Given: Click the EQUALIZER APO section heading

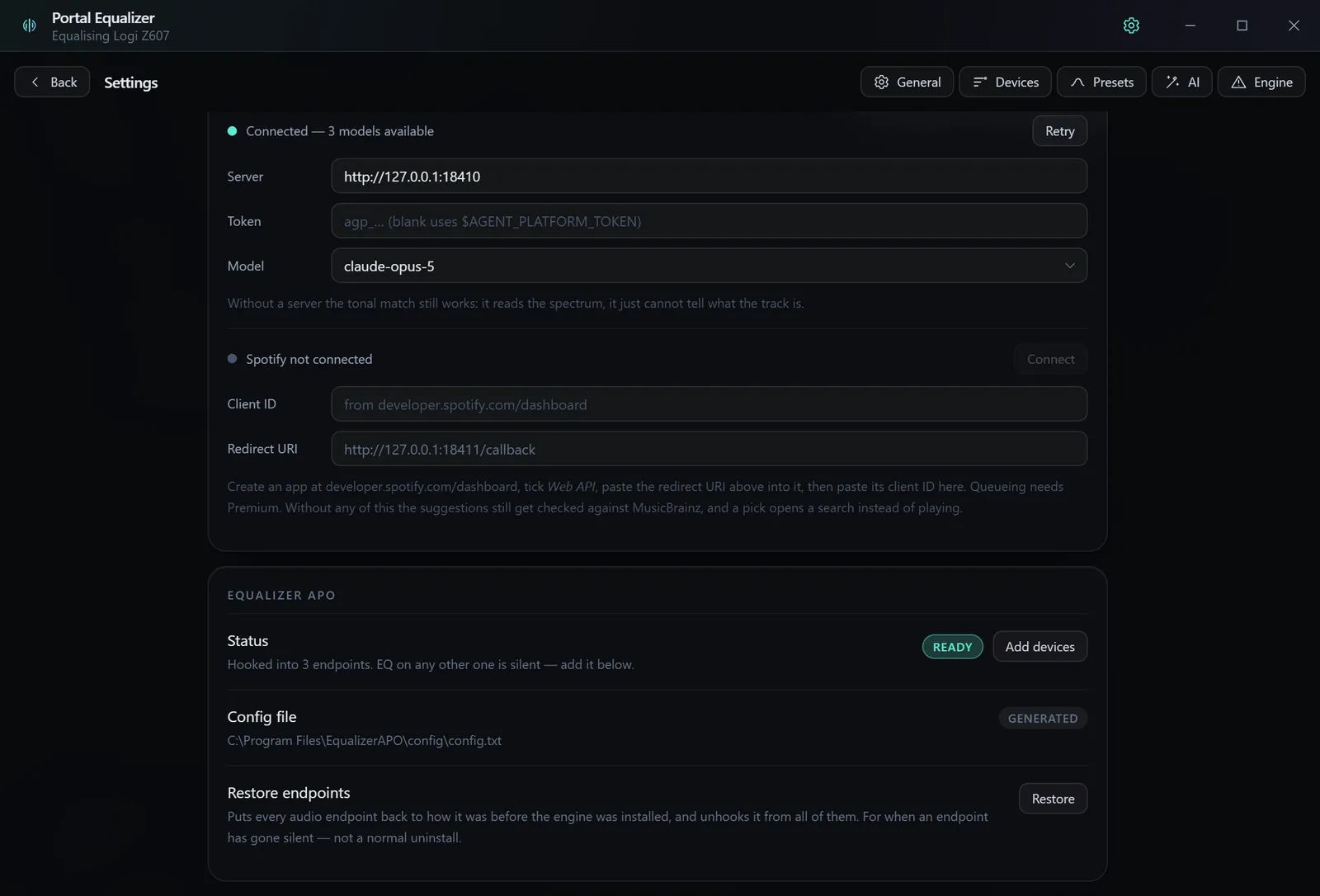Looking at the screenshot, I should [281, 595].
